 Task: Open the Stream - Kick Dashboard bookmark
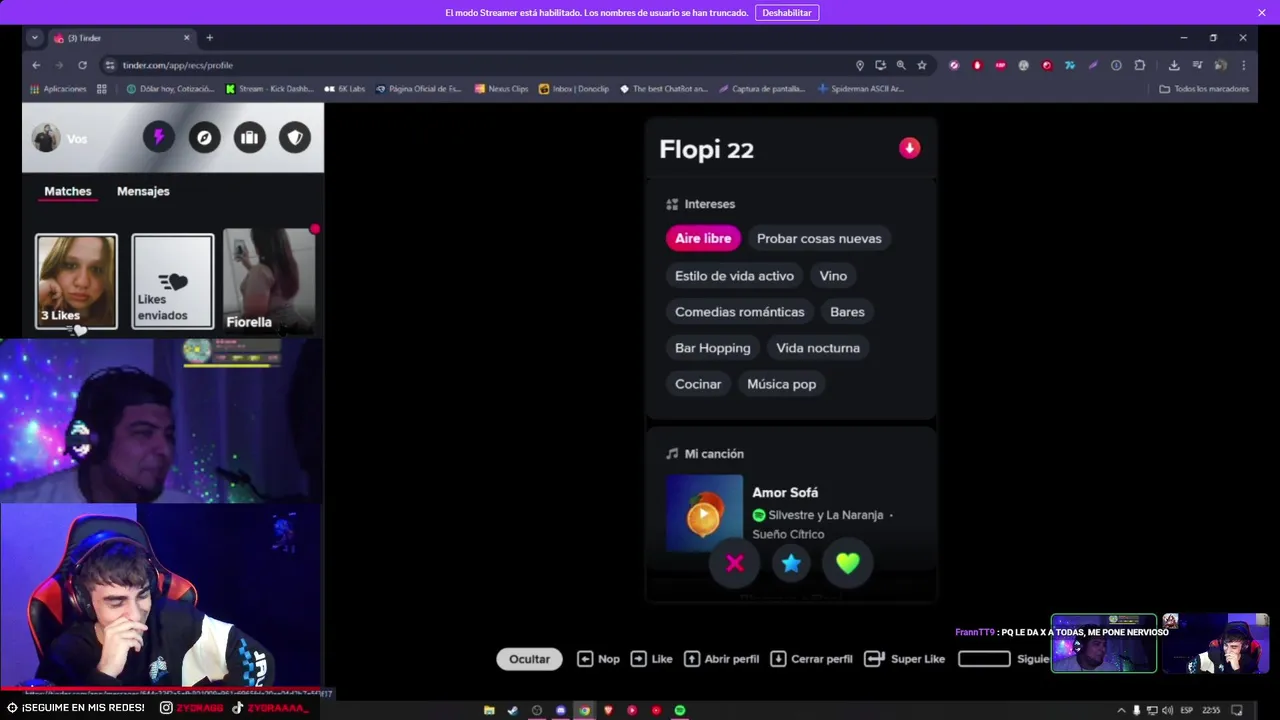(x=269, y=89)
